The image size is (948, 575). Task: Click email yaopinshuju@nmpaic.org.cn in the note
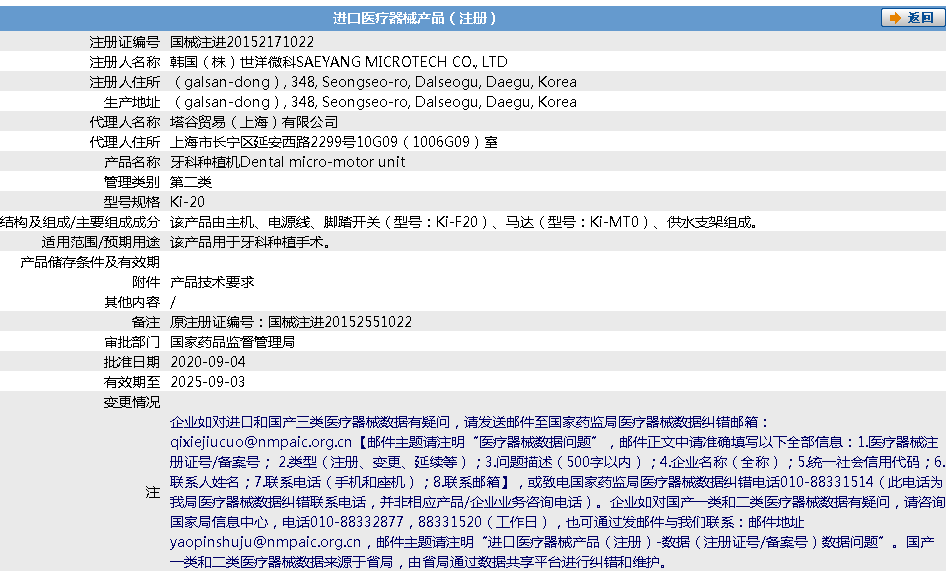(x=265, y=542)
